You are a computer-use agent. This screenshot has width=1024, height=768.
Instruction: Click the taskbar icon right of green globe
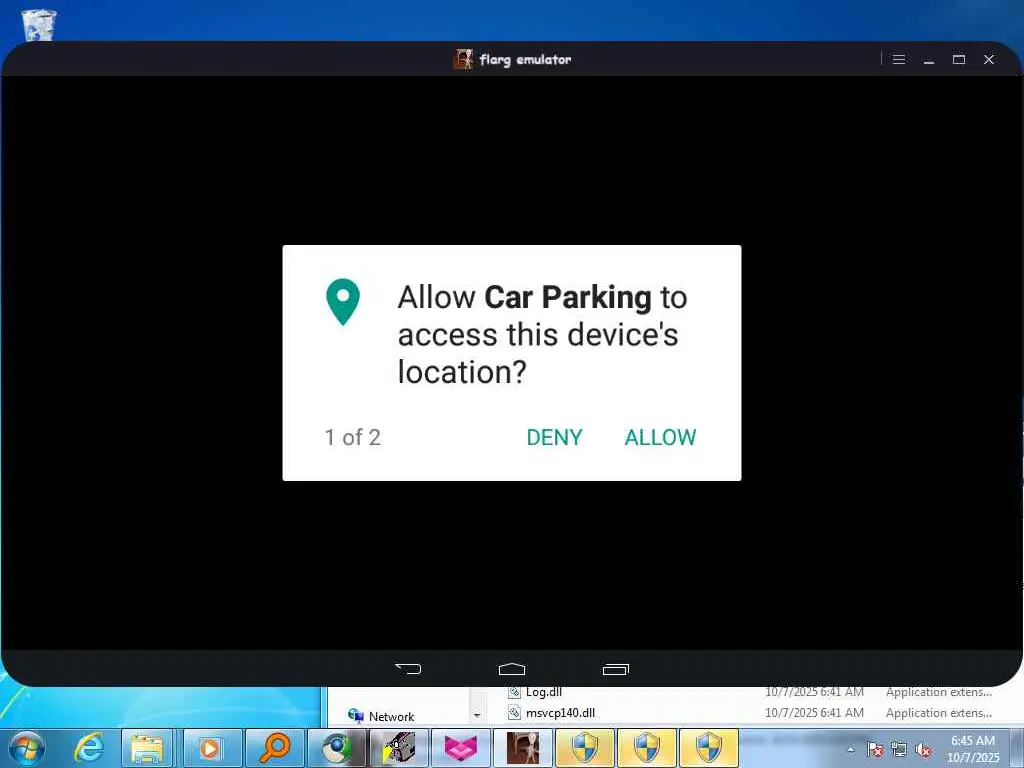398,748
